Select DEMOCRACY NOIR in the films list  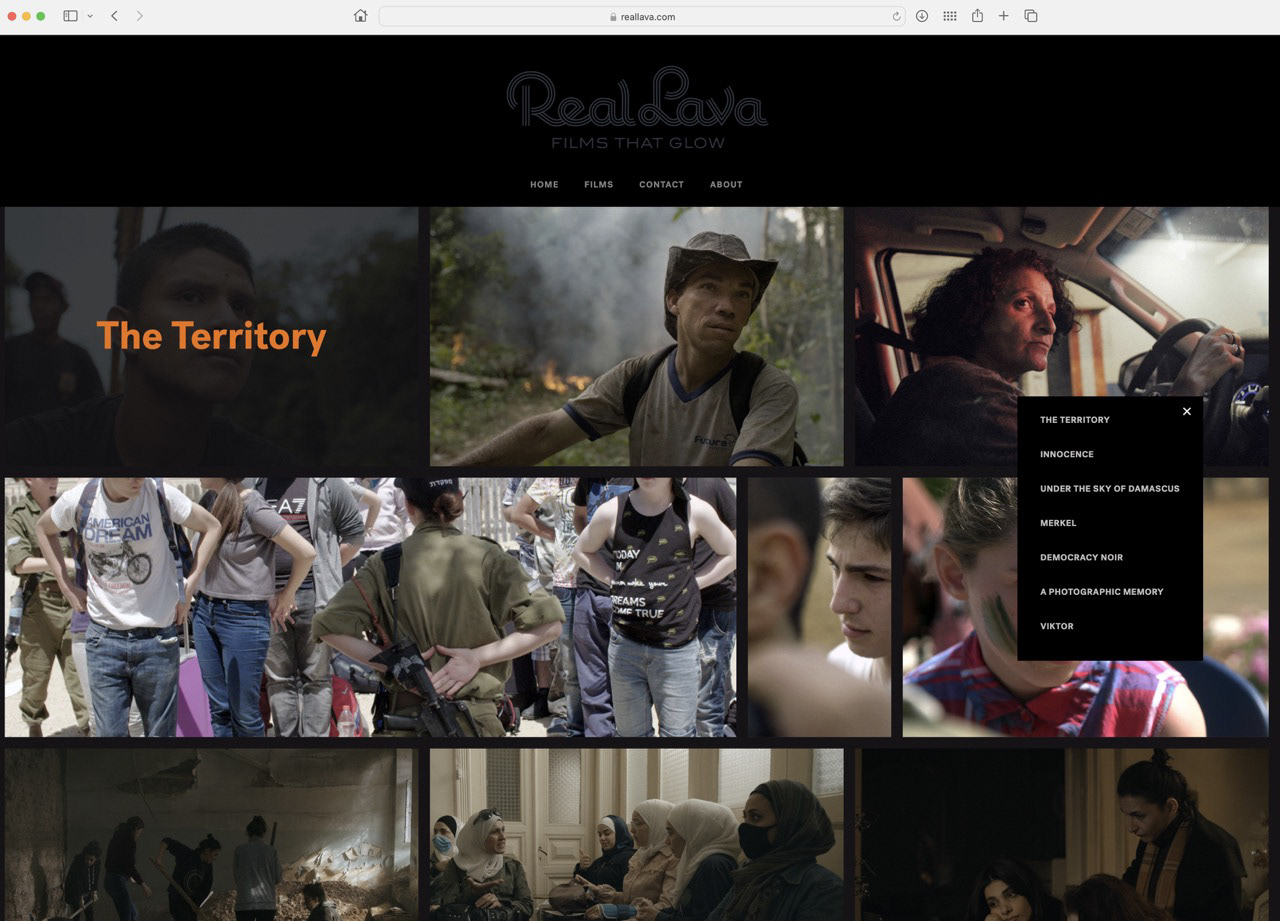click(1081, 557)
